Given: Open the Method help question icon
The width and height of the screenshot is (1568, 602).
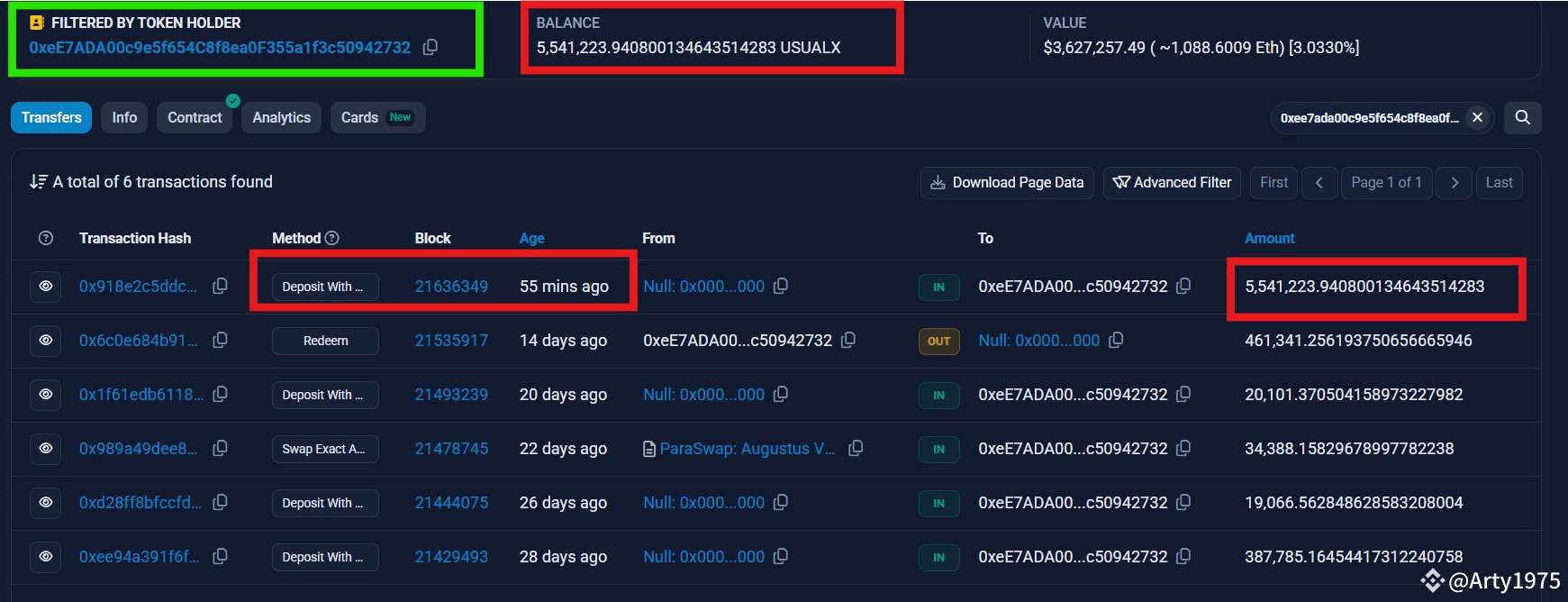Looking at the screenshot, I should tap(331, 238).
